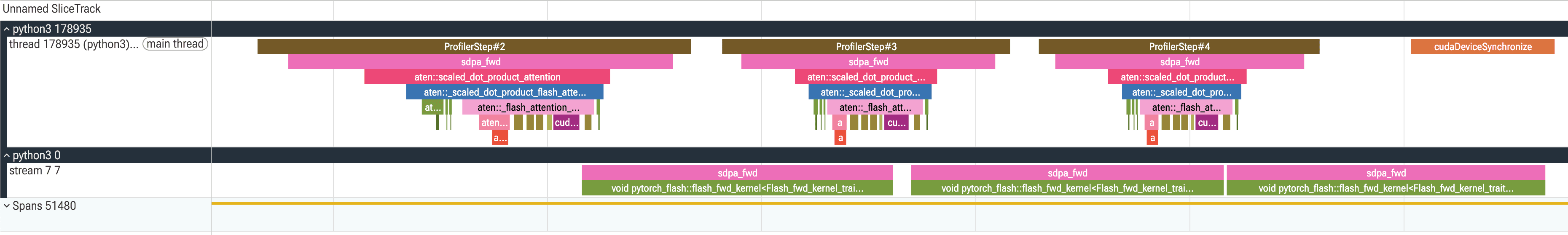This screenshot has width=1568, height=235.
Task: Select first flash_fwd_kernel slice on stream 7
Action: coord(737,188)
